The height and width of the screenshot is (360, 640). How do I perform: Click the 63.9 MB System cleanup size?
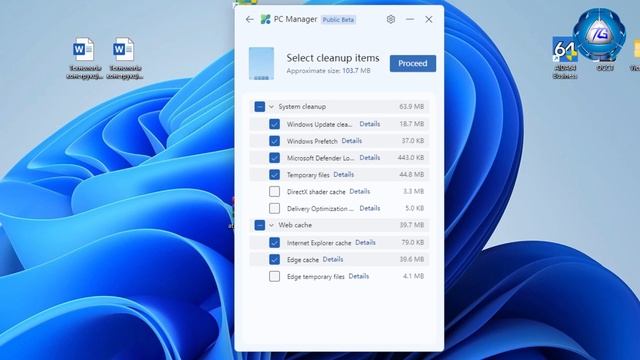click(411, 107)
